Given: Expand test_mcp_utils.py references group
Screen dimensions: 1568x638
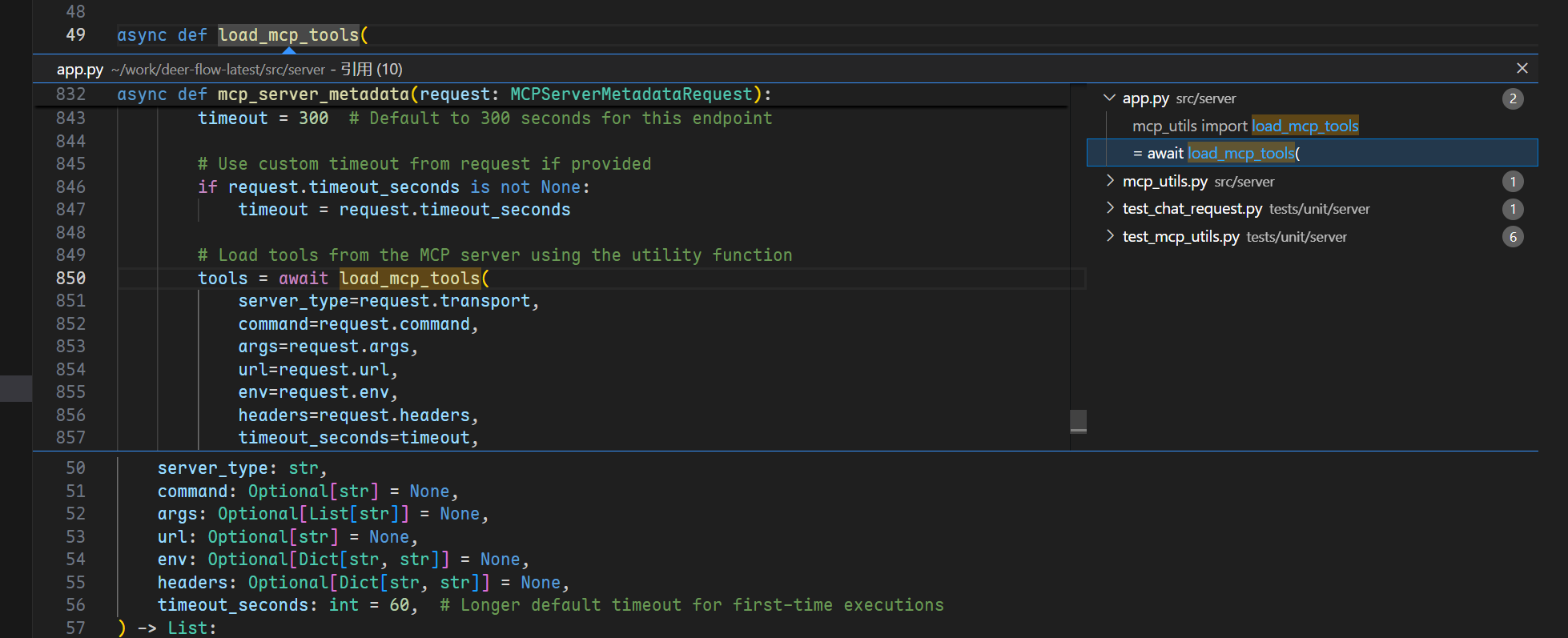Looking at the screenshot, I should (x=1109, y=237).
